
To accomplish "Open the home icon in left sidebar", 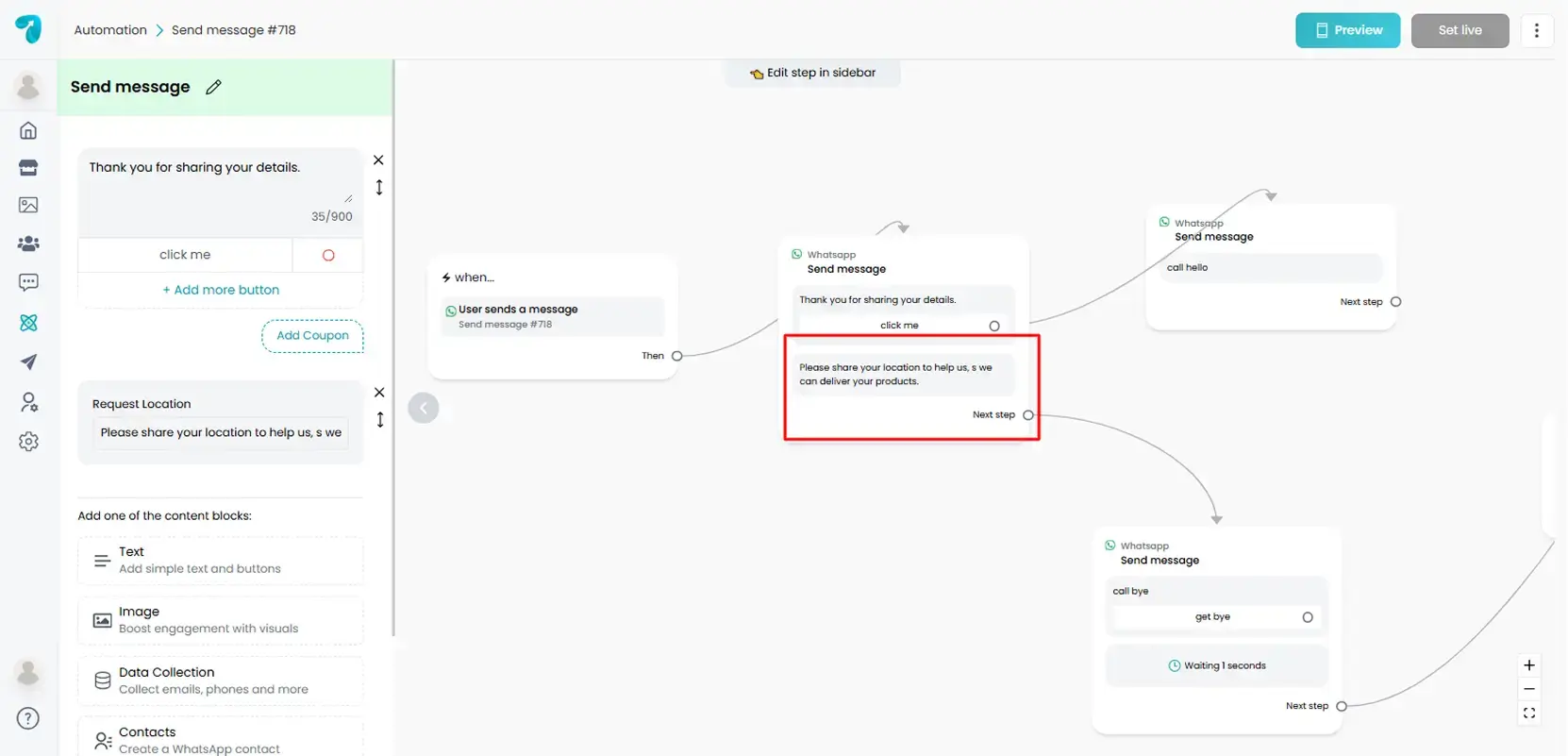I will click(x=28, y=130).
